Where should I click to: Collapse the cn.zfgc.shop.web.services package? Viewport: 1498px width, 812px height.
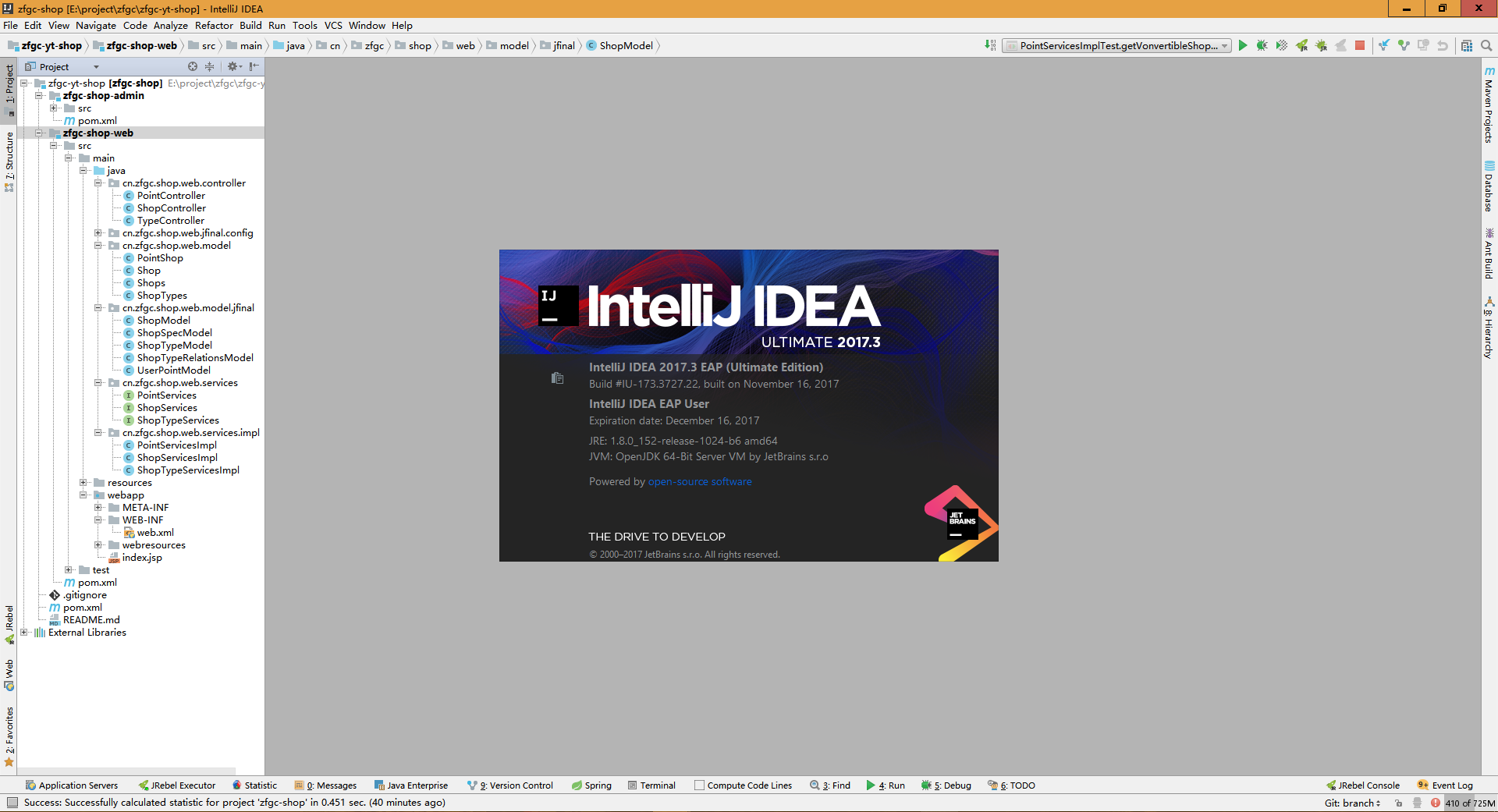point(98,382)
